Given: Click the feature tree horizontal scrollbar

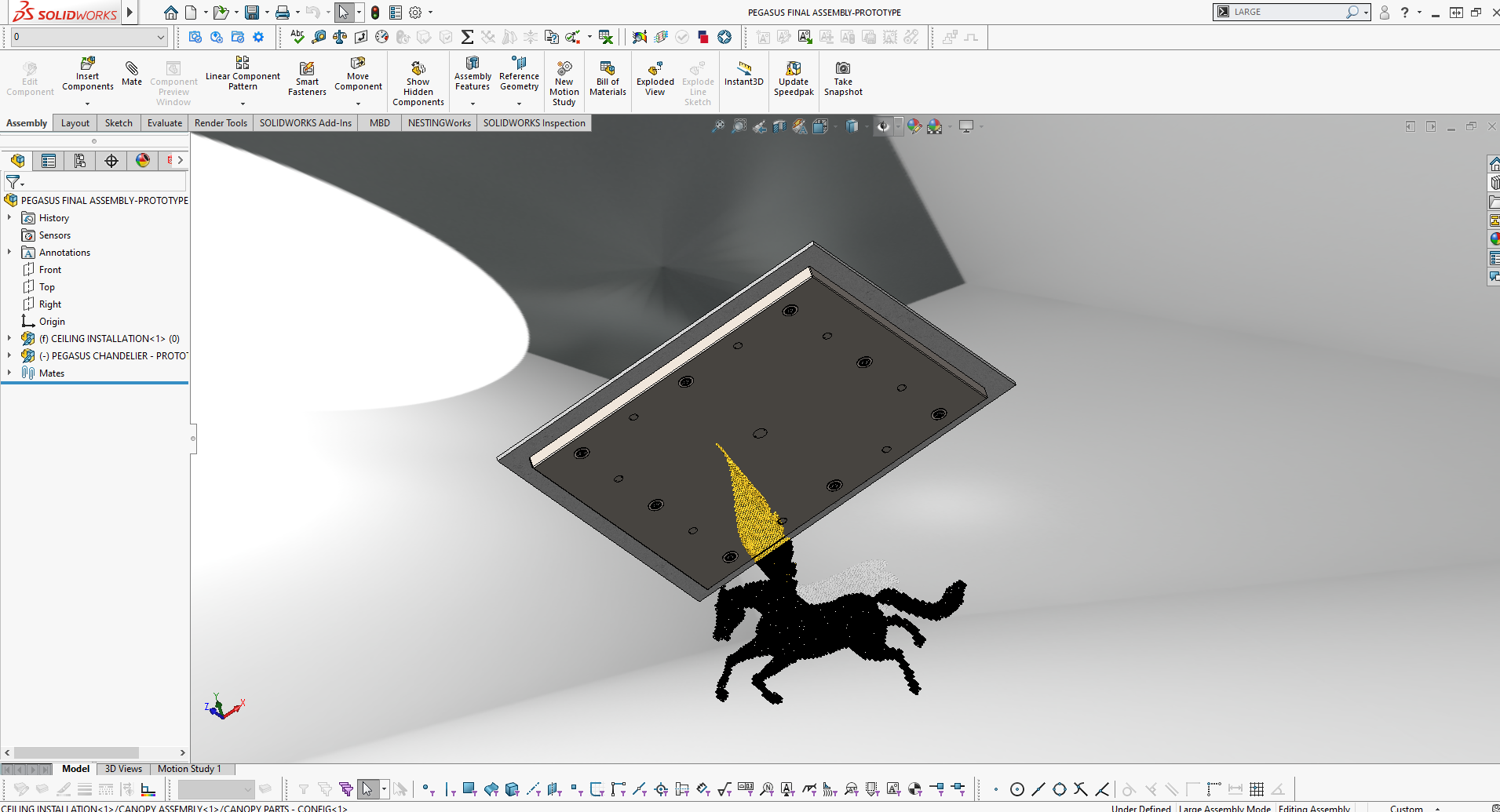Looking at the screenshot, I should (76, 752).
